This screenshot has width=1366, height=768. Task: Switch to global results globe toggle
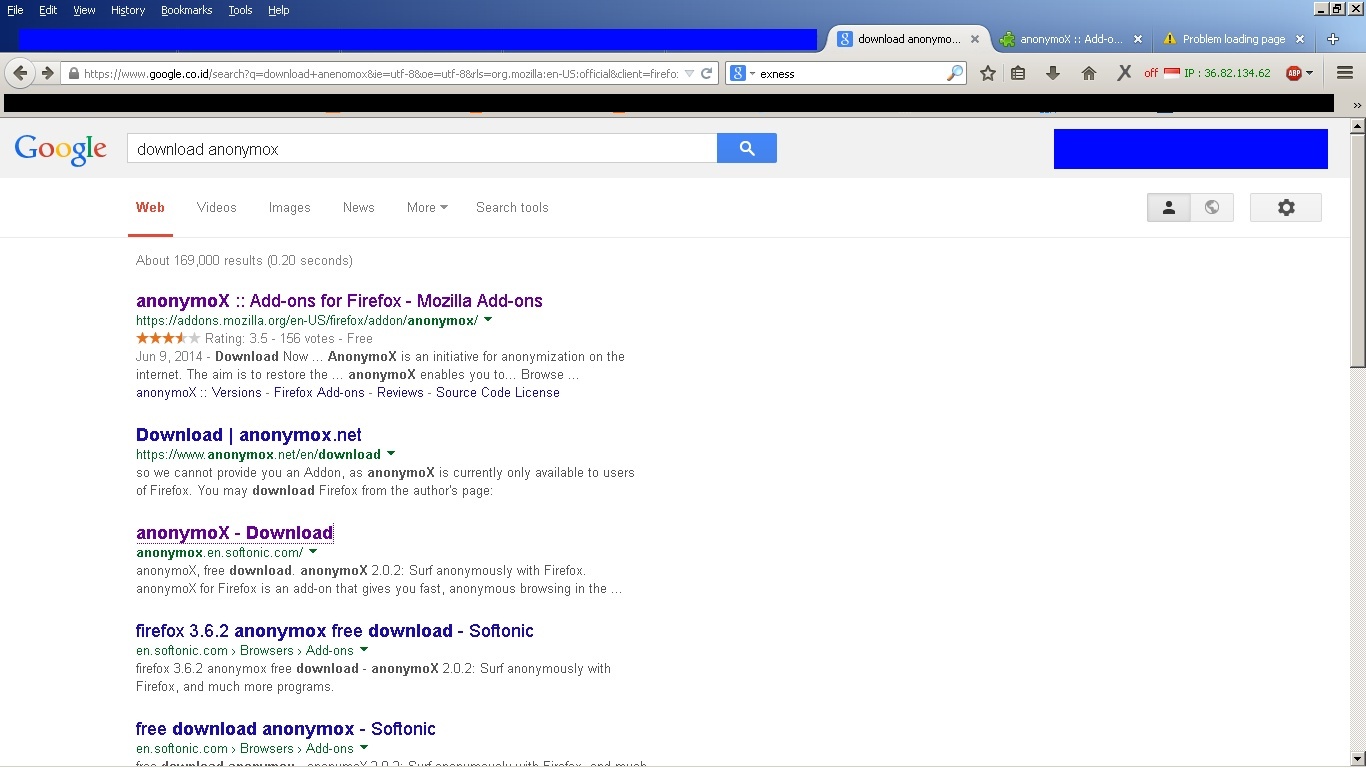click(1211, 207)
